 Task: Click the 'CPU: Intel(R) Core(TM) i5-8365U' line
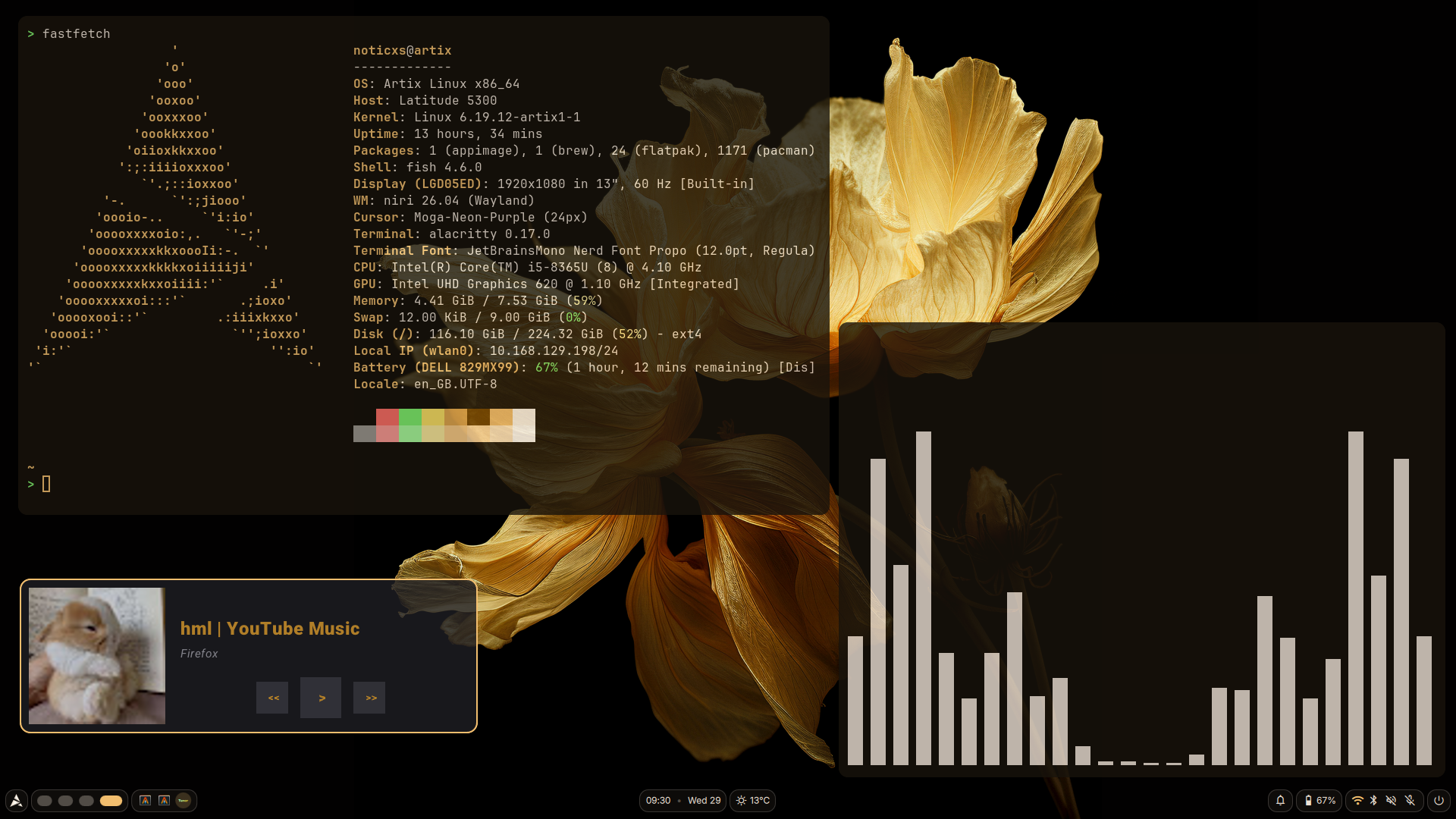point(527,268)
